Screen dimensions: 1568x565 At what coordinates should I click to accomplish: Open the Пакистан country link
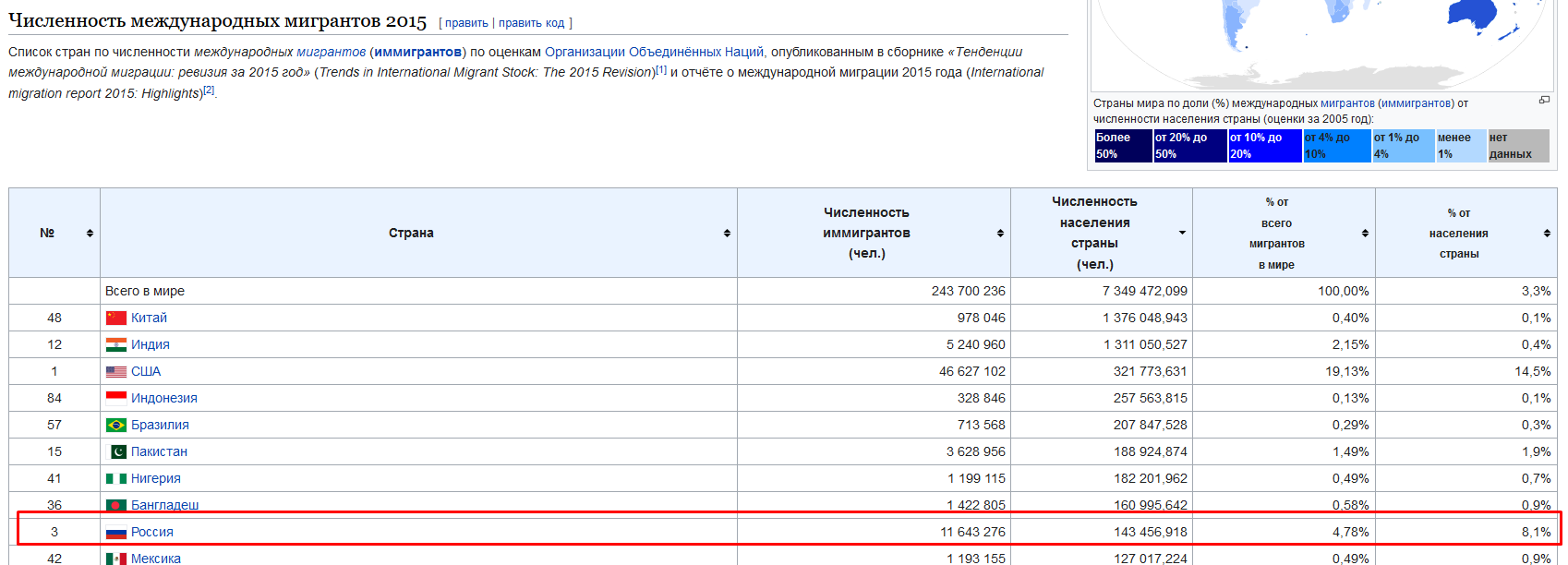coord(159,451)
